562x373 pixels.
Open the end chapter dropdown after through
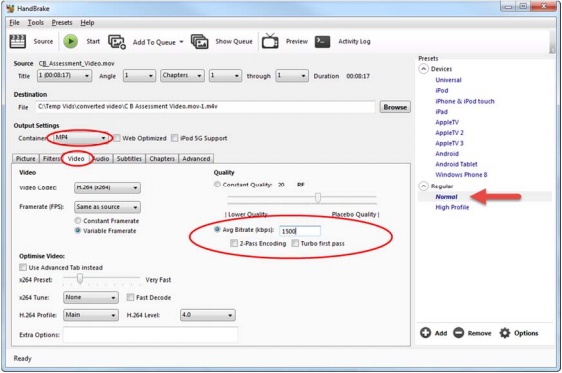(292, 76)
